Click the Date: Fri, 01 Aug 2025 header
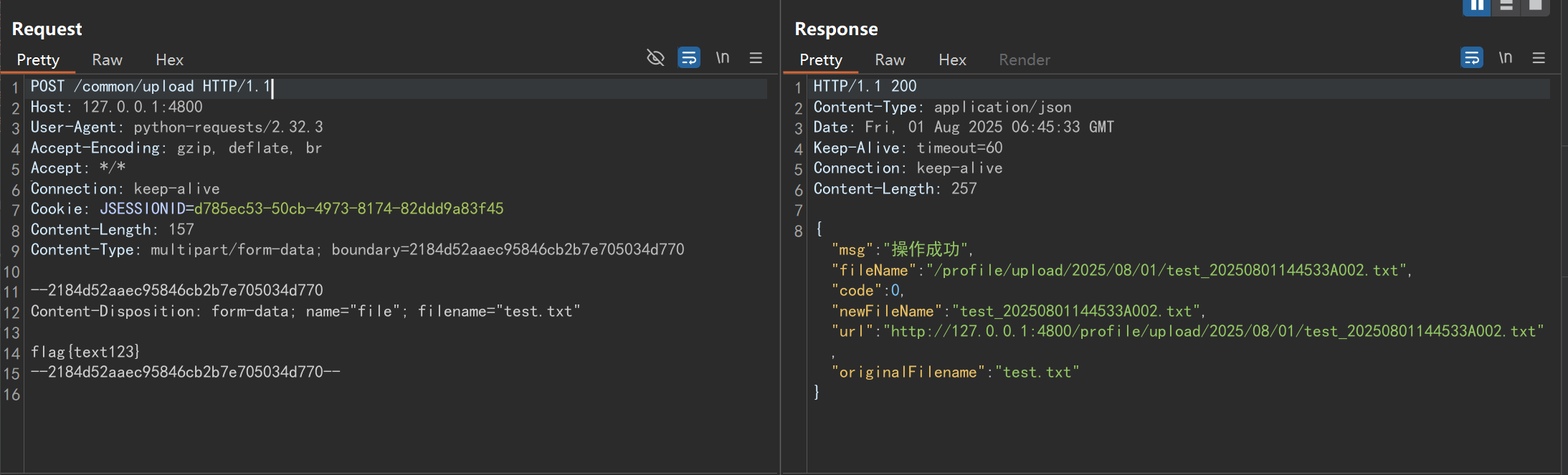 pyautogui.click(x=964, y=128)
